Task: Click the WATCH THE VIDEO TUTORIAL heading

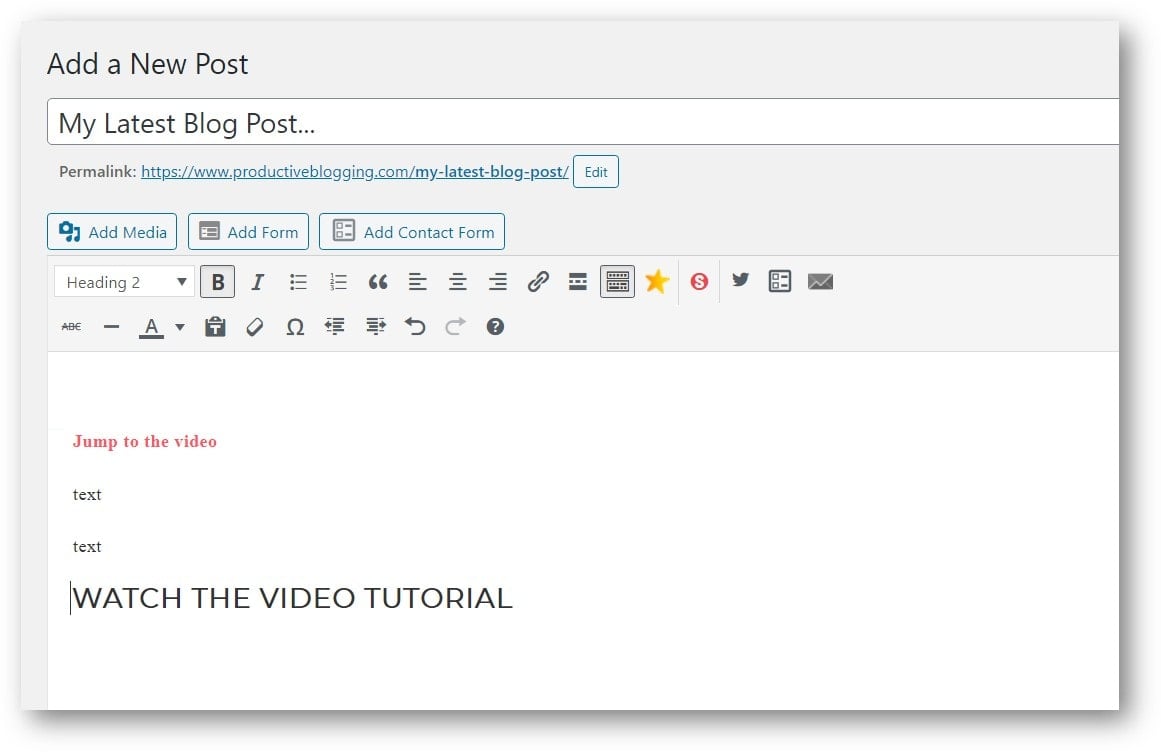Action: [292, 598]
